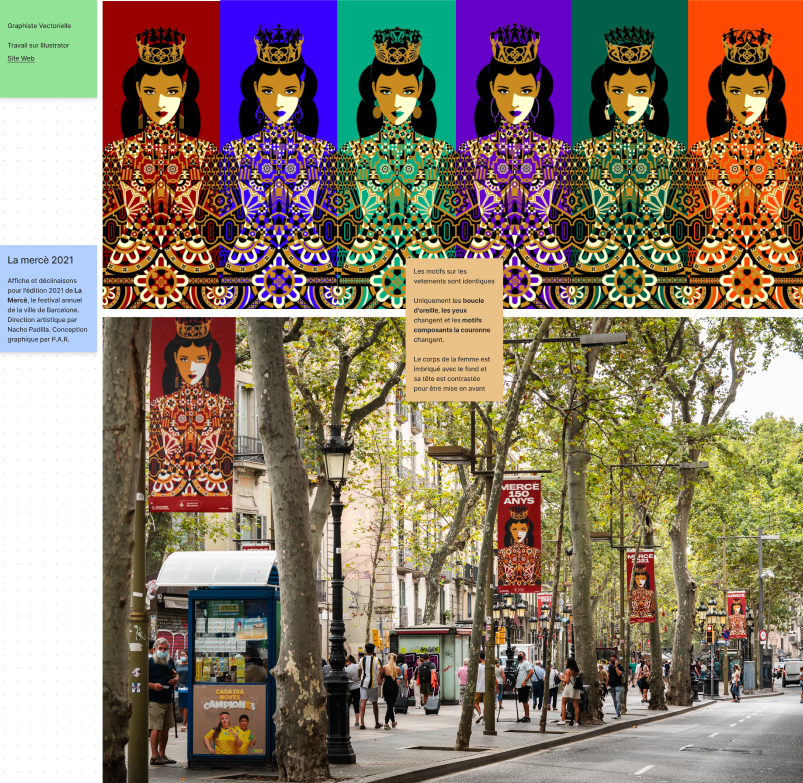This screenshot has width=803, height=783.
Task: Select the green sticky note card
Action: (48, 49)
